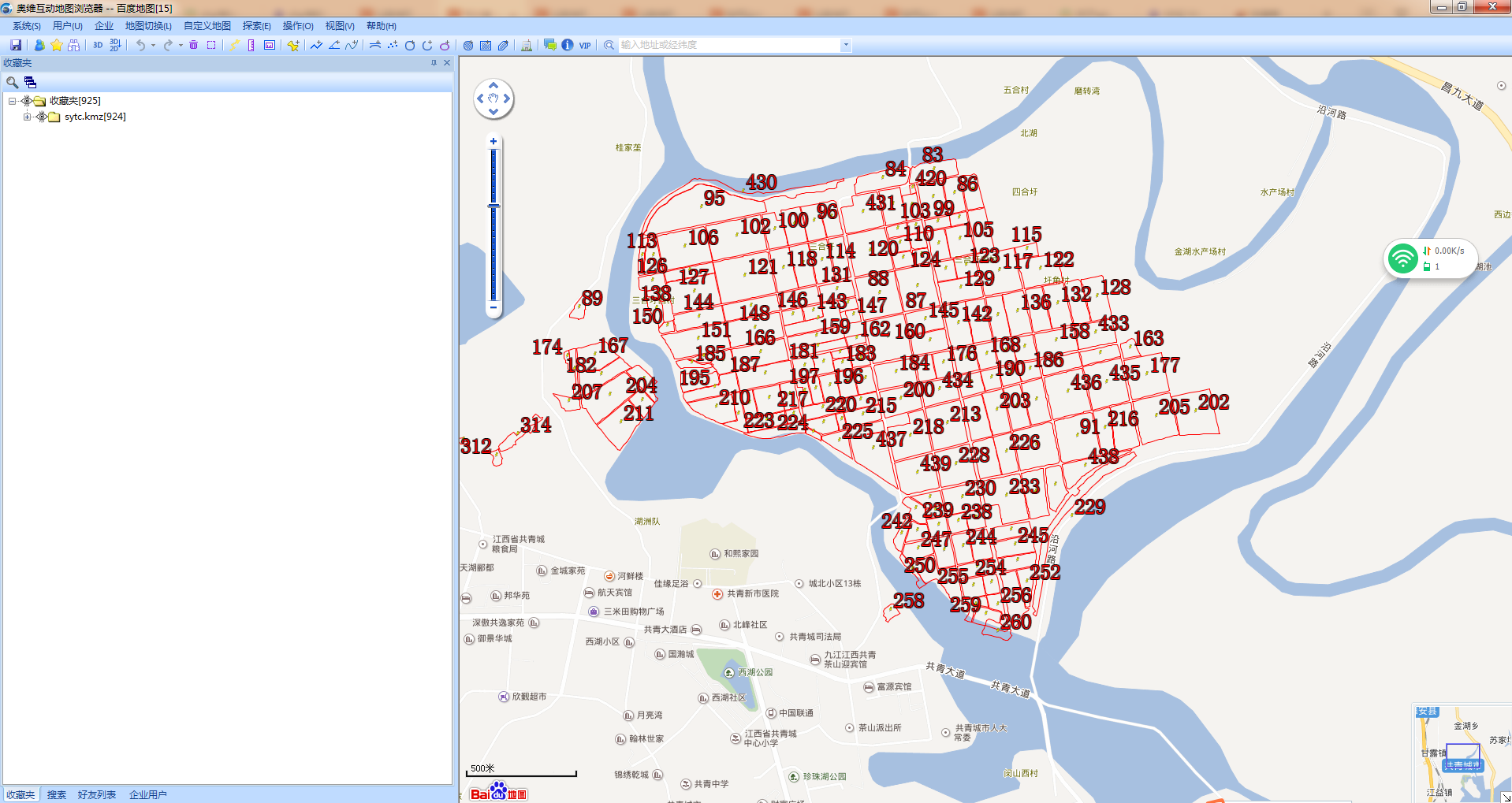Open user account icon on toolbar
The height and width of the screenshot is (803, 1512).
click(x=39, y=45)
